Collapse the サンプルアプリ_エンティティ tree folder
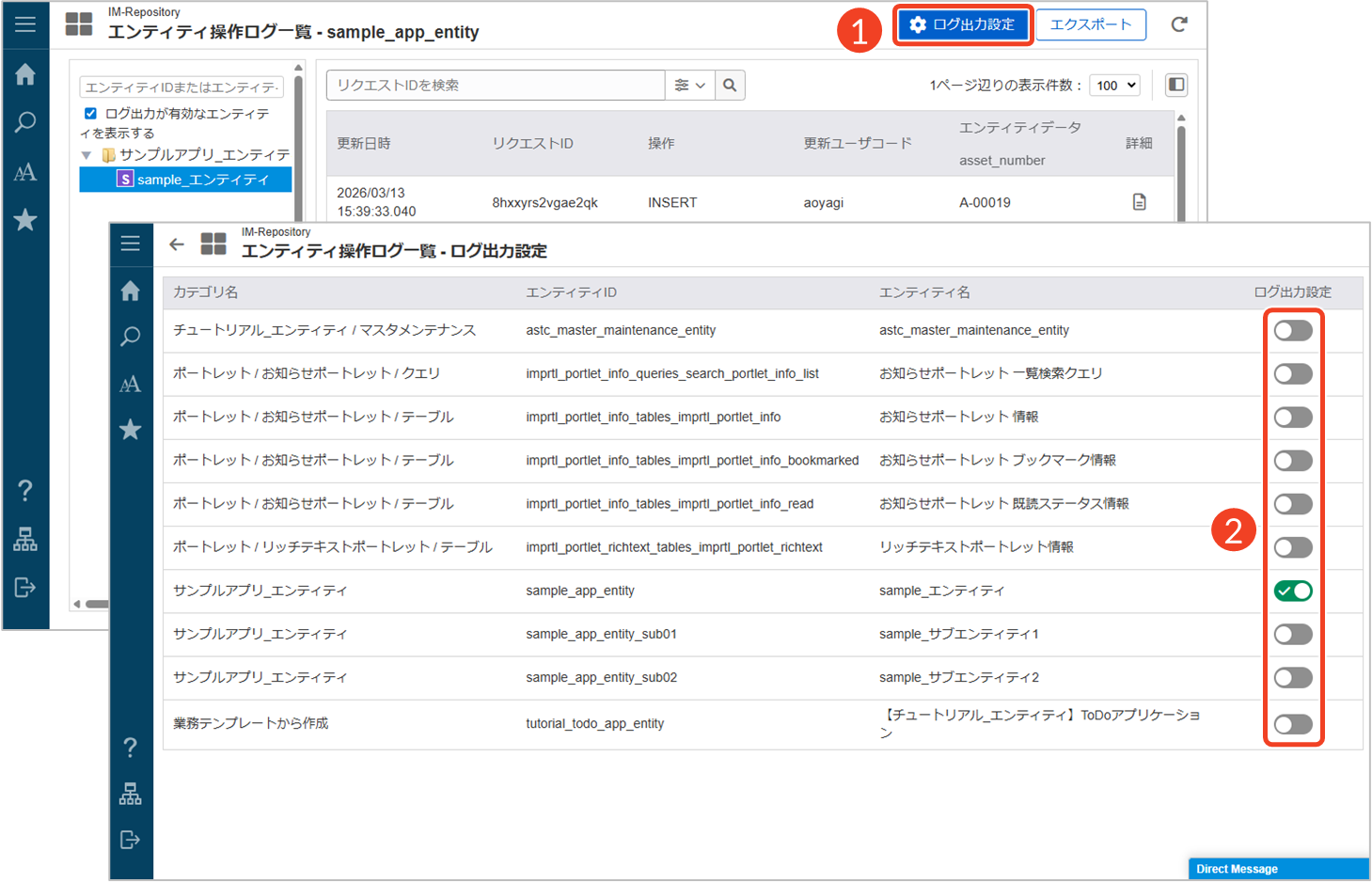The image size is (1372, 883). [87, 155]
